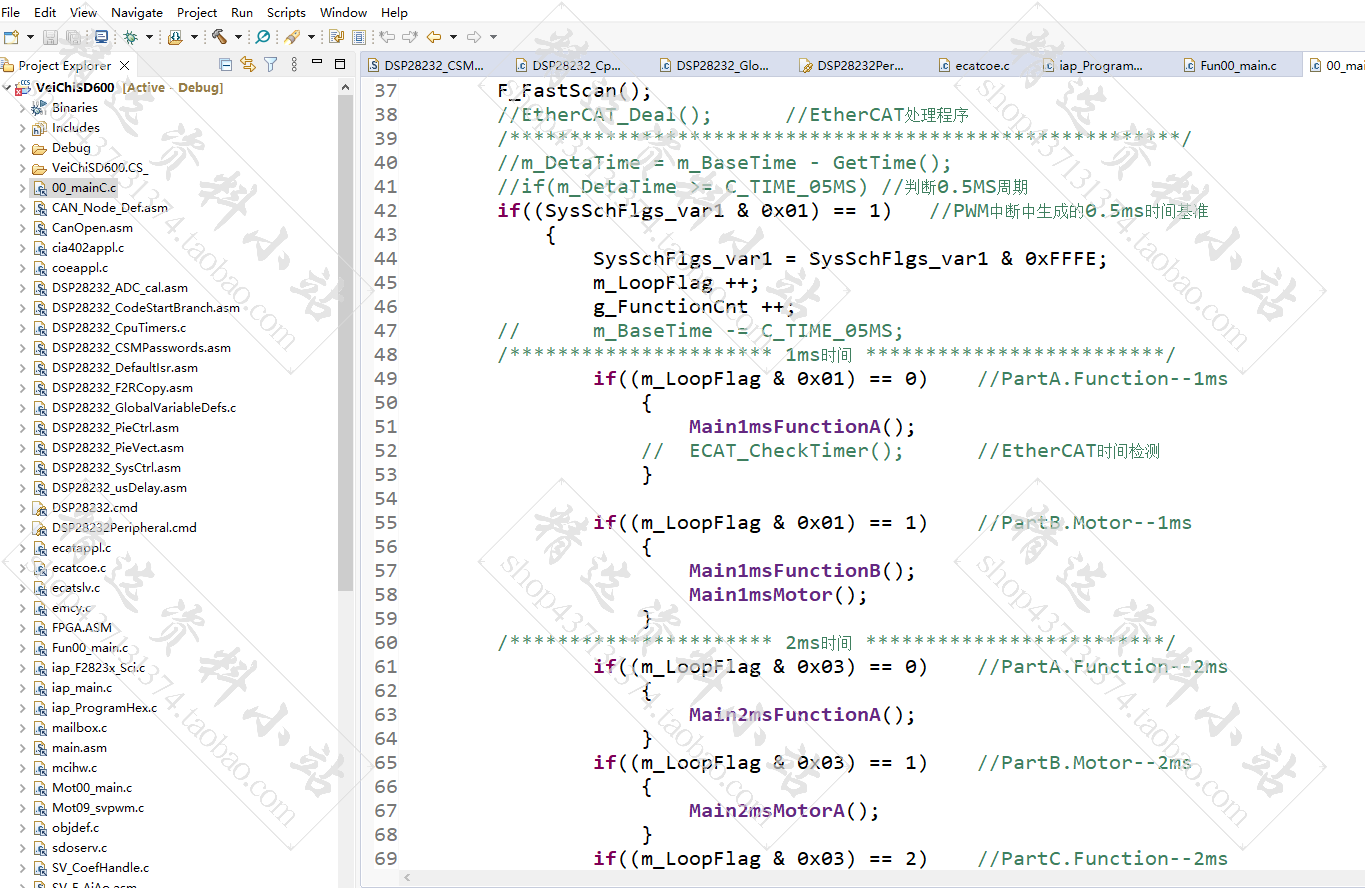Select DSP28232_SysCtrl.asm in tree

[x=116, y=468]
